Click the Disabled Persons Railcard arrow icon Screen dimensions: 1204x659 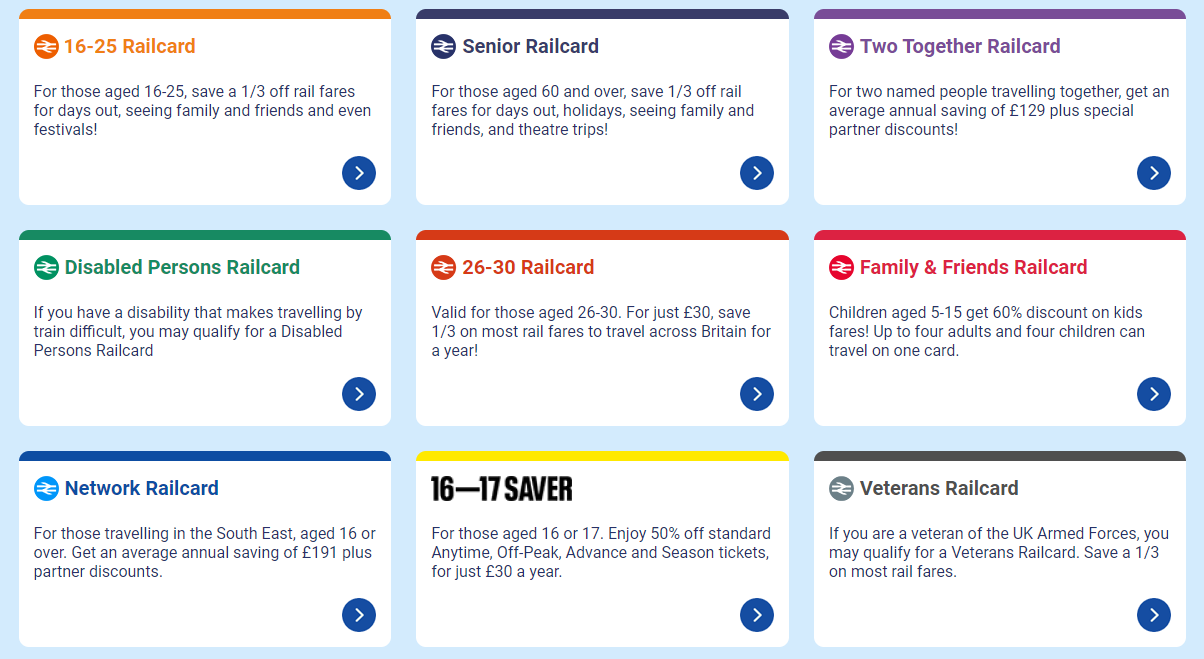[359, 394]
